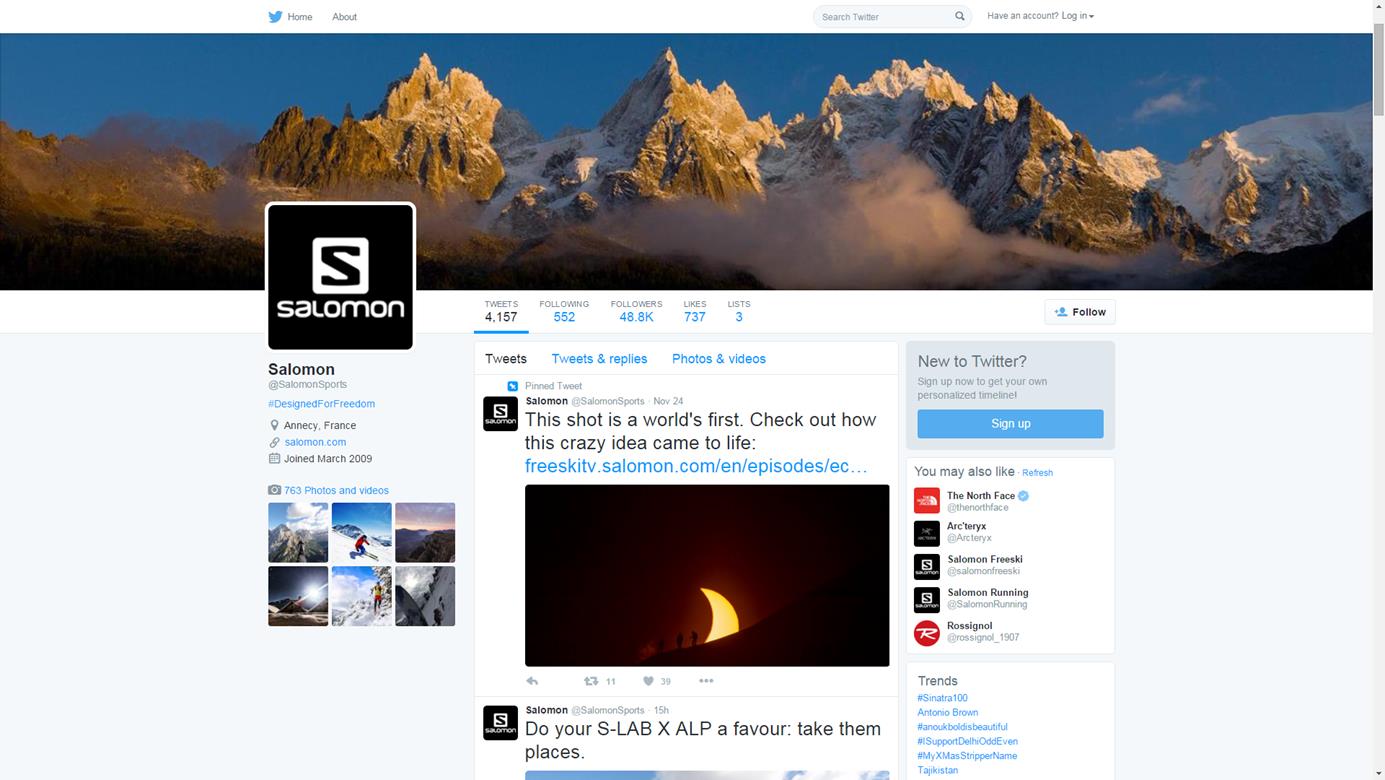1385x780 pixels.
Task: Click Salomon avatar on the S-LAB tweet
Action: click(500, 722)
